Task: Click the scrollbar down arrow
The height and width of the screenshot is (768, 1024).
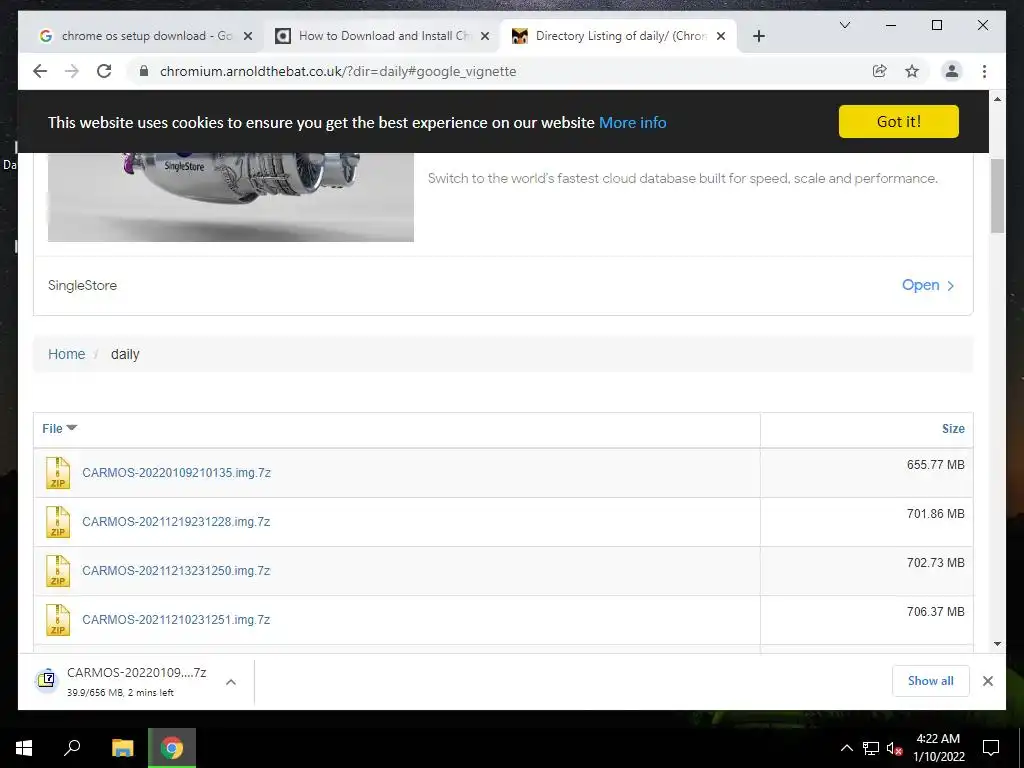Action: coord(997,644)
